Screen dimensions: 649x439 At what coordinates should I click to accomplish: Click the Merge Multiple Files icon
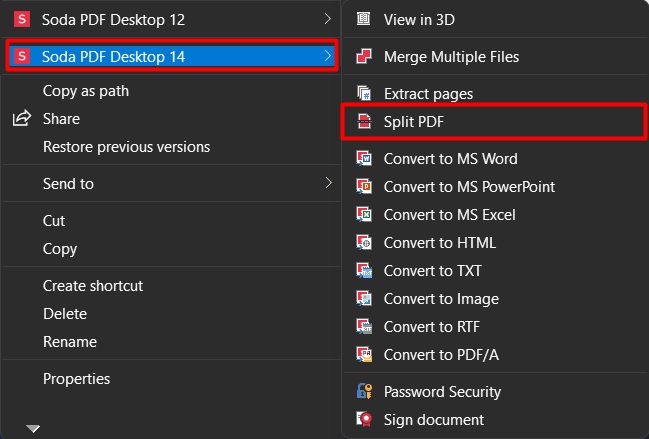364,56
